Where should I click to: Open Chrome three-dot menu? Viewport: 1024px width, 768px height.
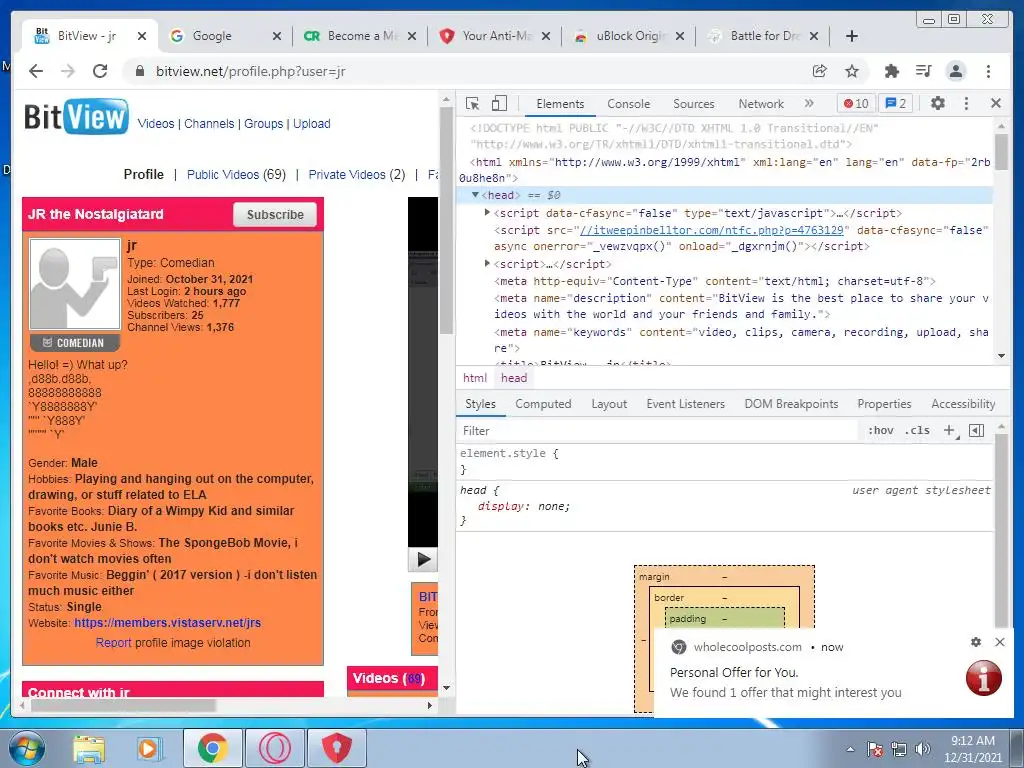989,71
